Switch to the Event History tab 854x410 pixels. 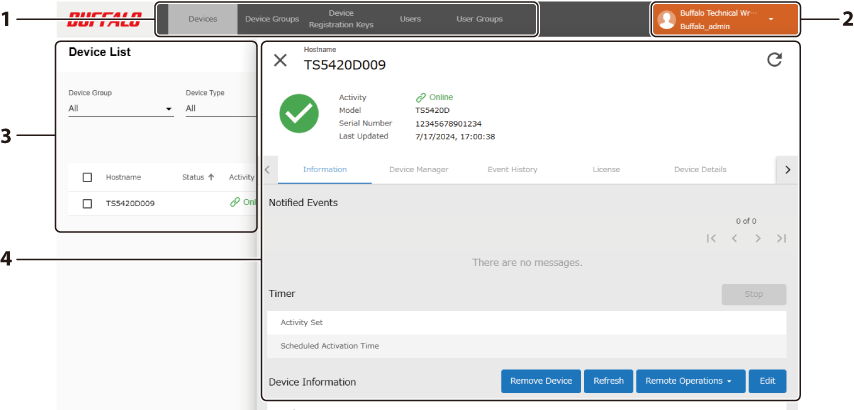[512, 170]
